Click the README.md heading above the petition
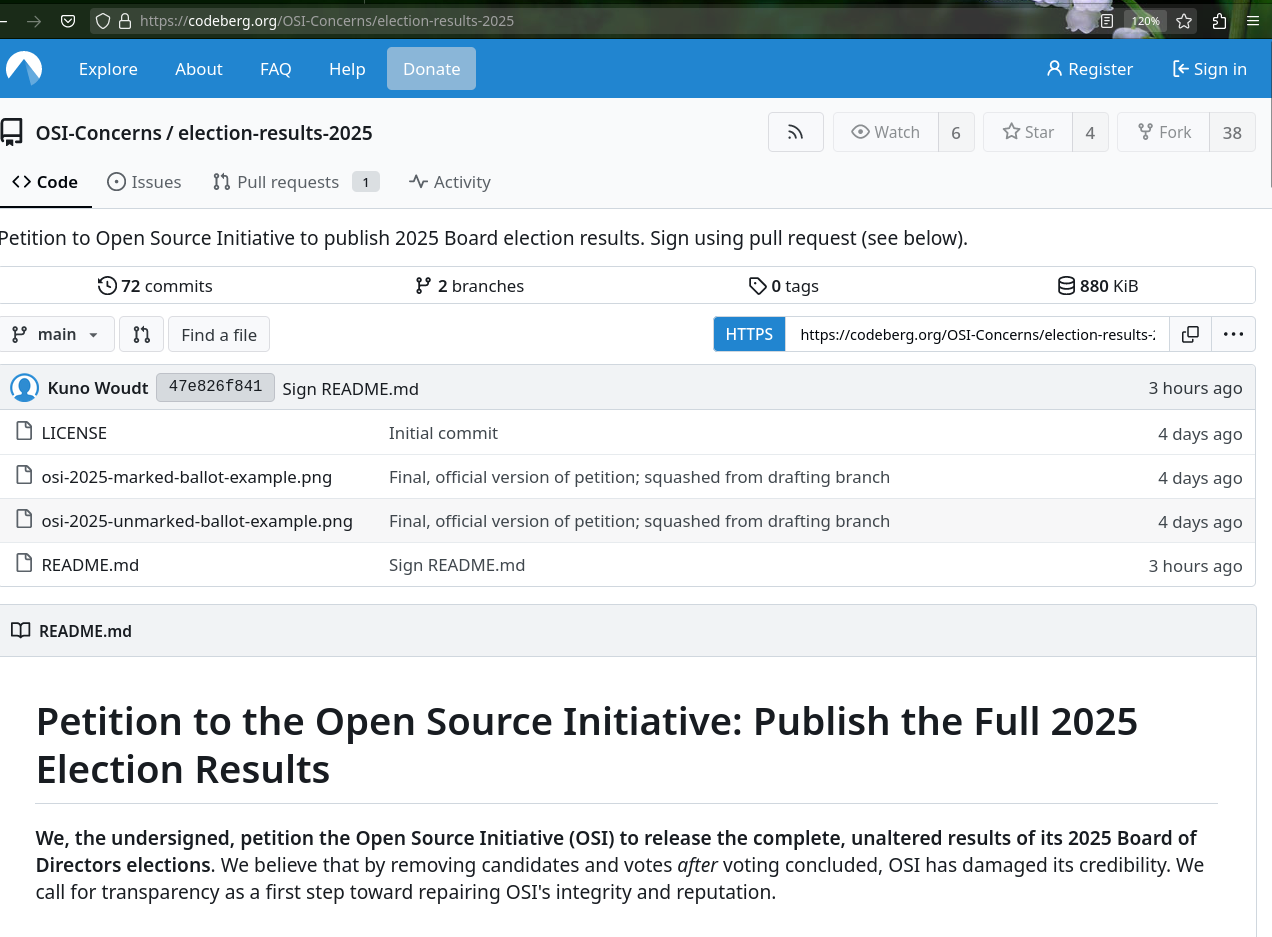Screen dimensions: 1272x937 (x=85, y=631)
